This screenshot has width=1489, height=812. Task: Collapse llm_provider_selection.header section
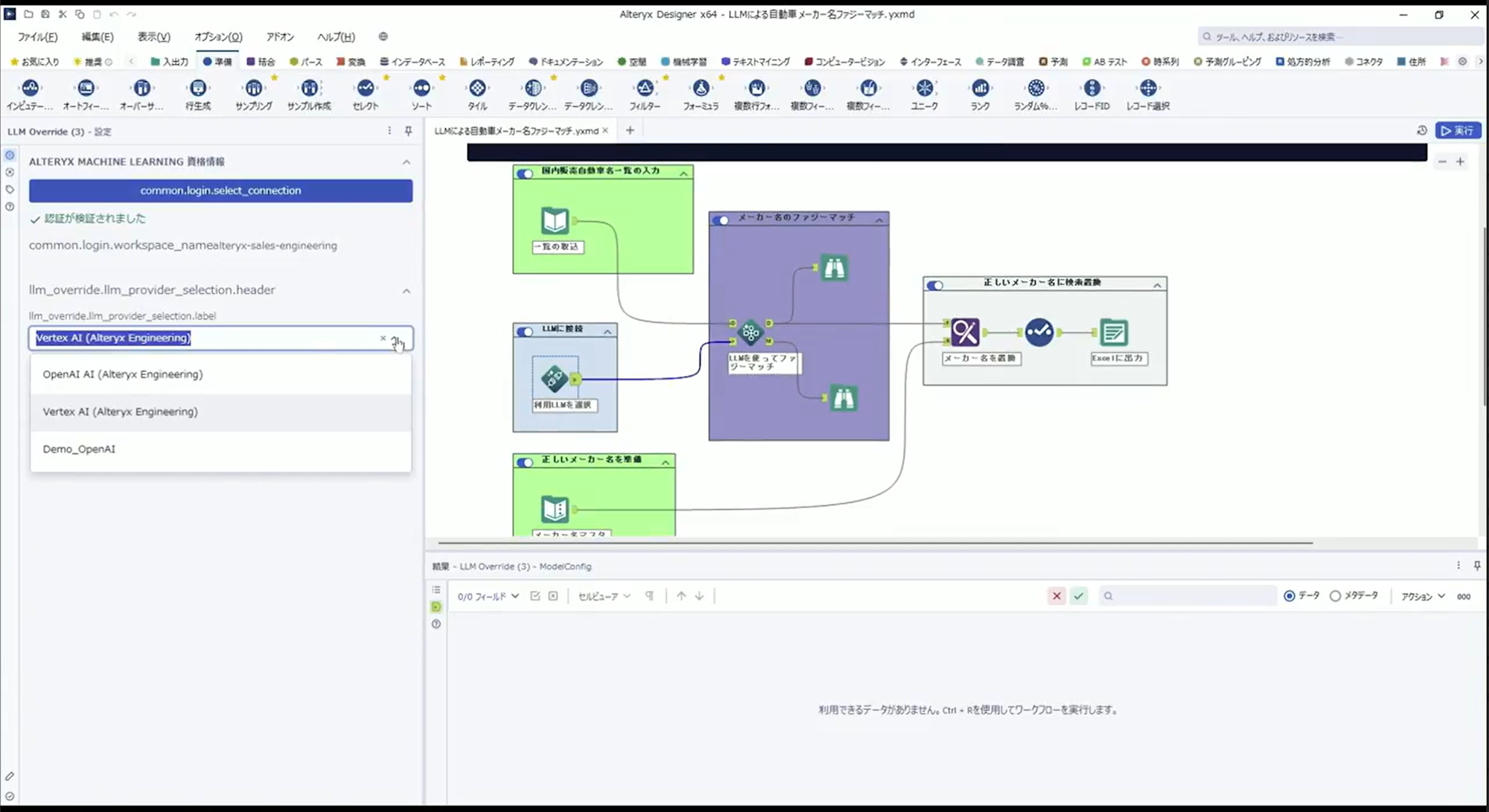[x=406, y=291]
